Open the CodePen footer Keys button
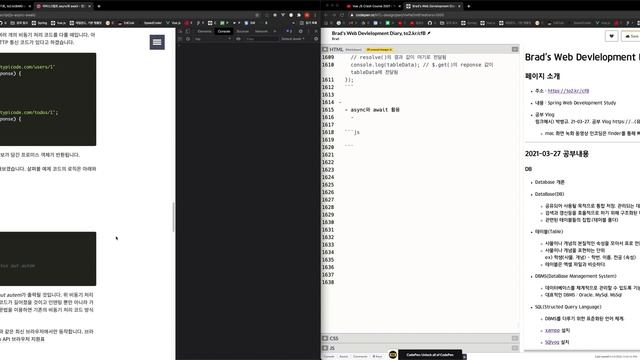 coord(377,356)
